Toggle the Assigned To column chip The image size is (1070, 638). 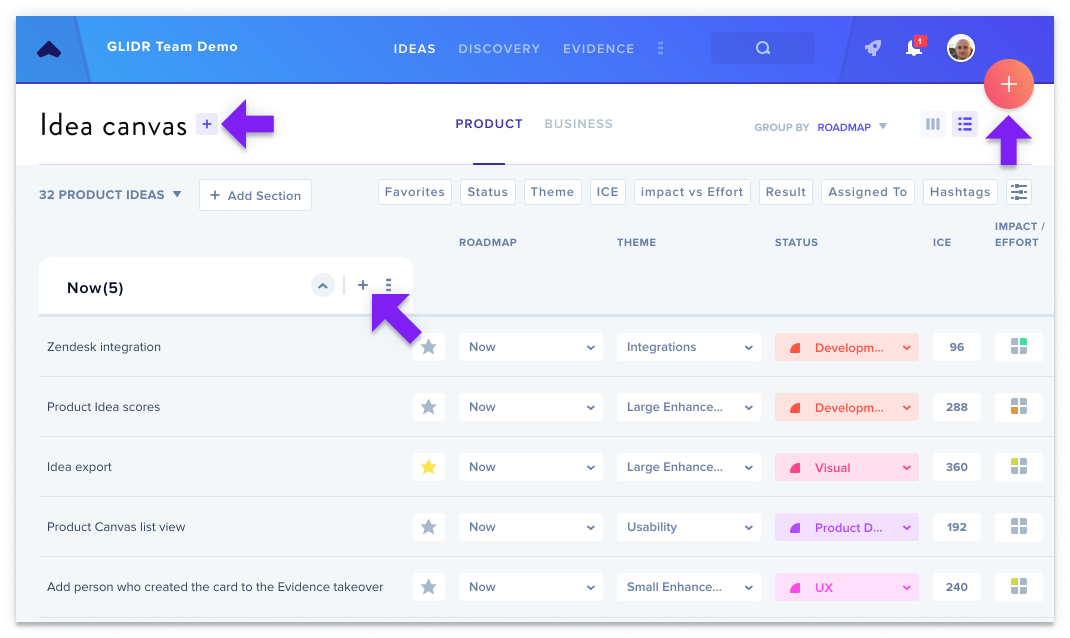point(867,192)
